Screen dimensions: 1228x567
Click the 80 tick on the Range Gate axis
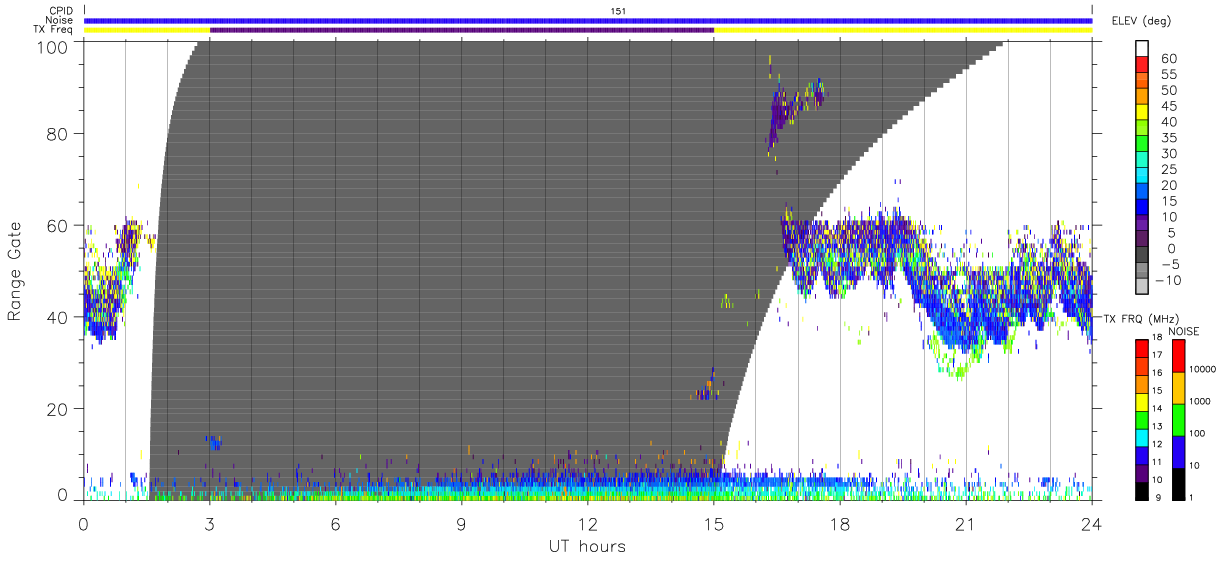(x=58, y=134)
